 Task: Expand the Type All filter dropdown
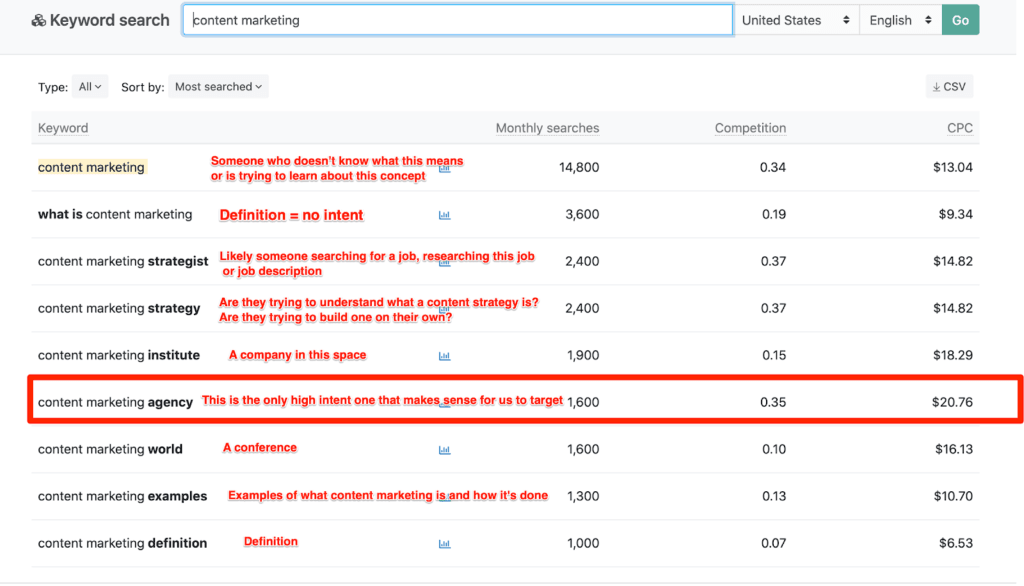tap(90, 87)
